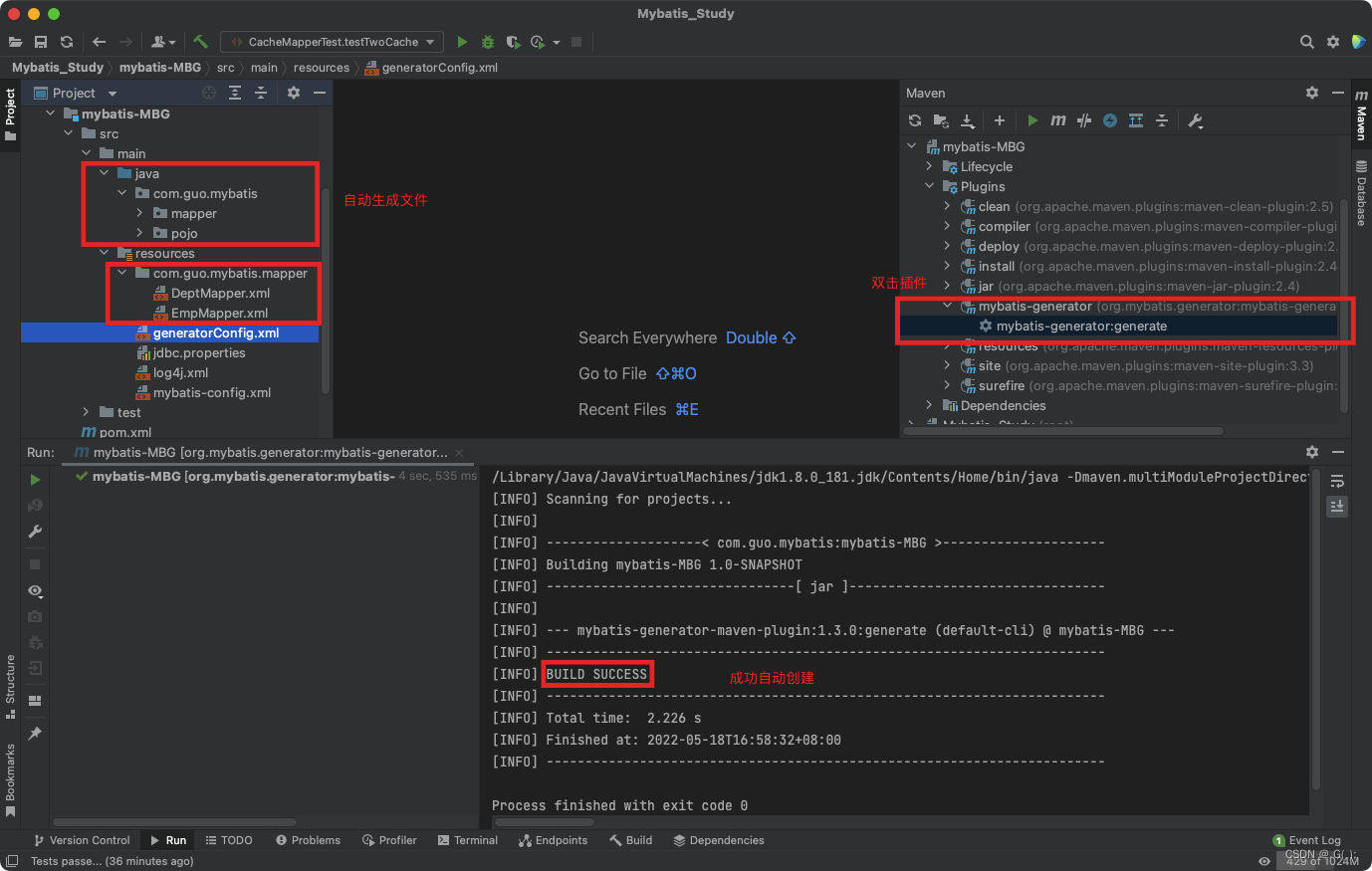
Task: Collapse all in the Project panel toolbar
Action: tap(261, 93)
